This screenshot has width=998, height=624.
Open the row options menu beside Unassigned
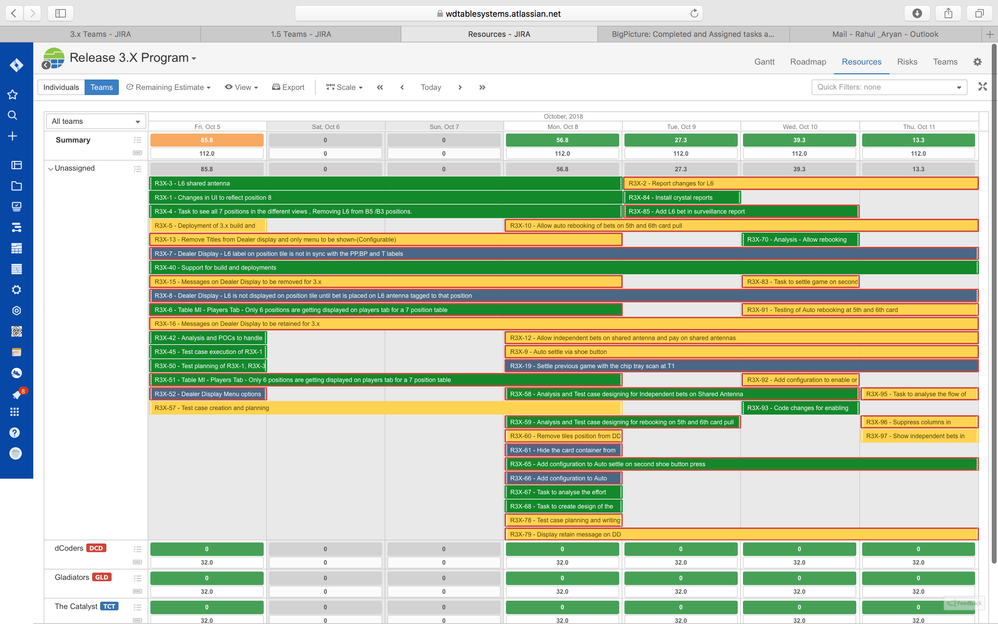136,168
